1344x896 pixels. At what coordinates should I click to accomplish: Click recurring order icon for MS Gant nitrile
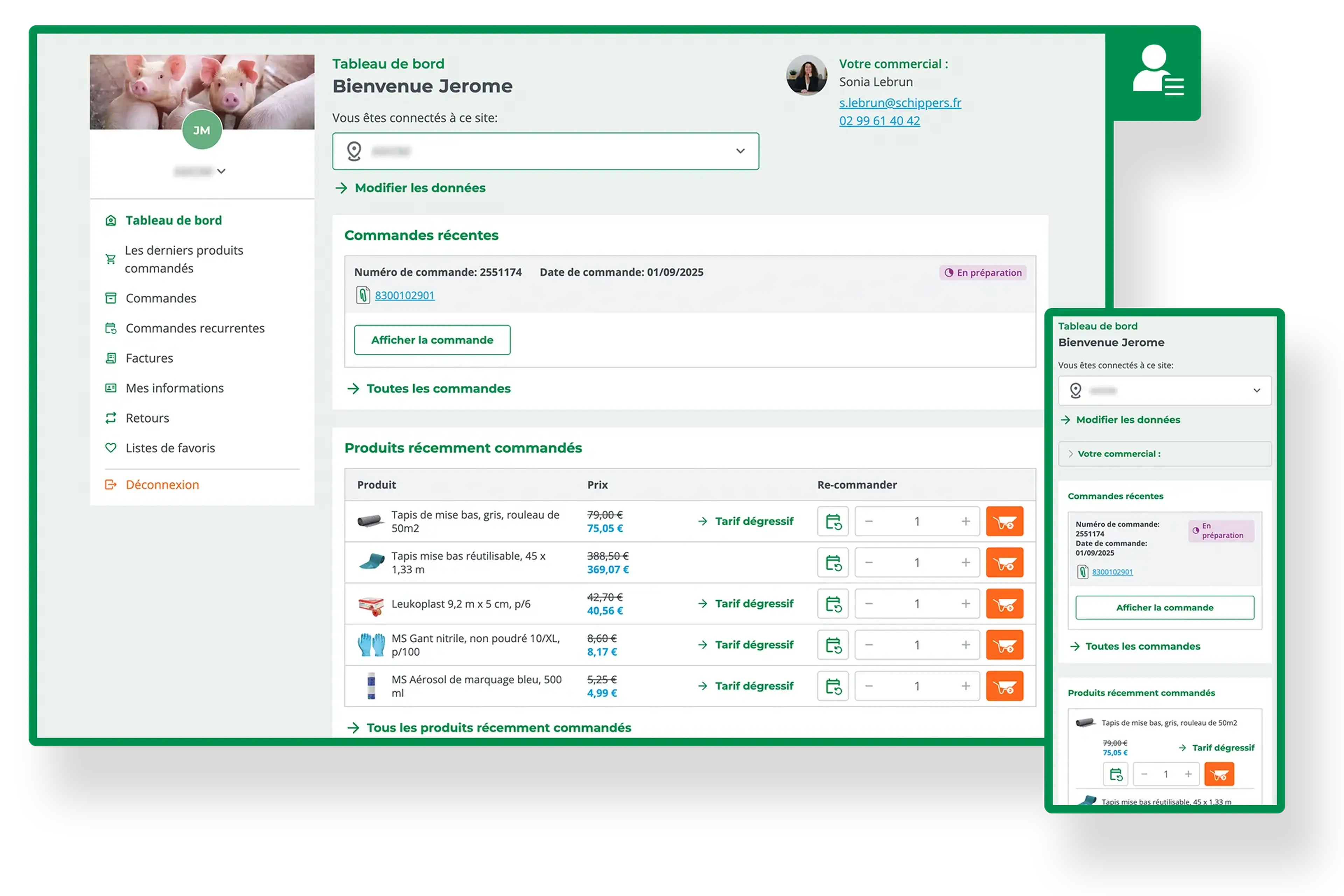833,645
